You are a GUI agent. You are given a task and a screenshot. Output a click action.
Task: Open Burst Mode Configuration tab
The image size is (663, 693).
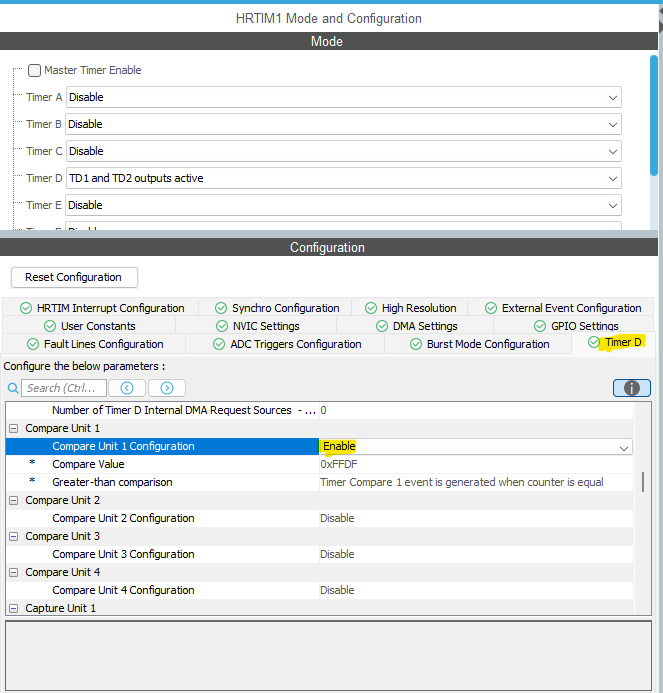click(479, 344)
